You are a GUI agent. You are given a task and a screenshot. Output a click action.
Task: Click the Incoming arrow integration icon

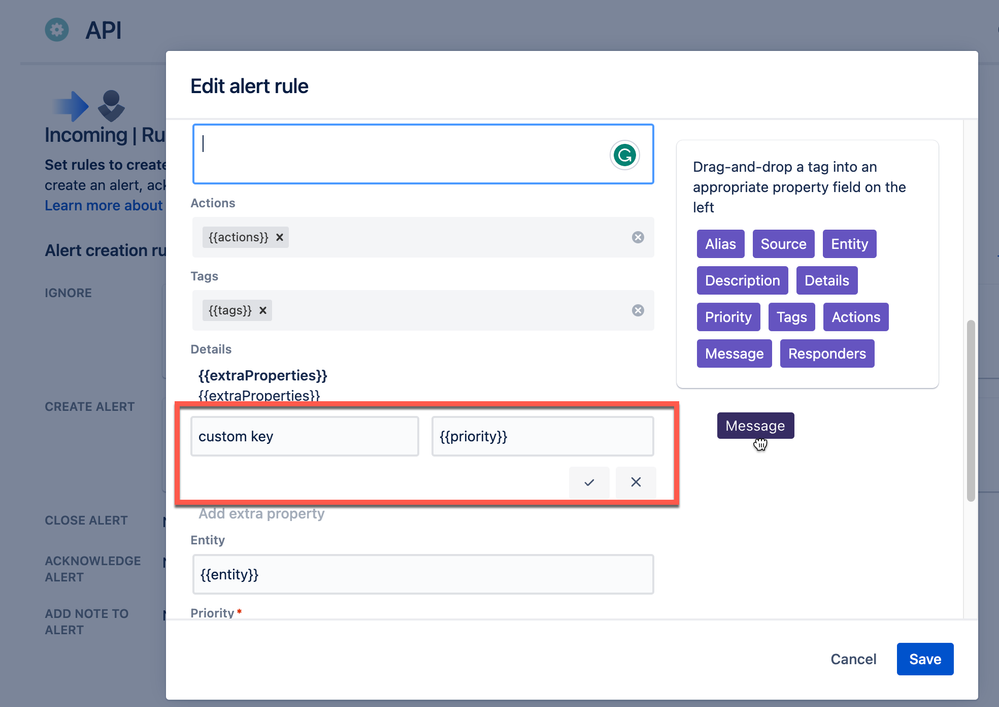pos(71,106)
